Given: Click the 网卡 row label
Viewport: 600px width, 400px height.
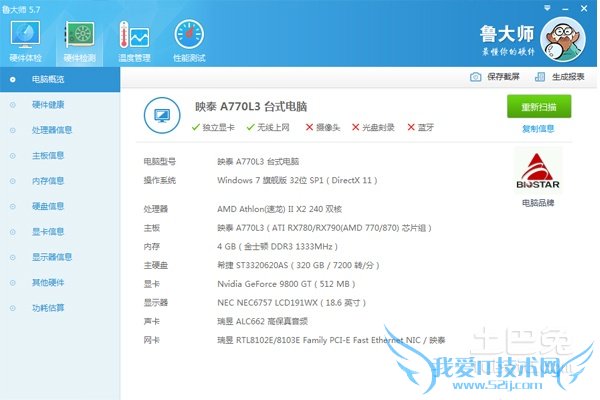Looking at the screenshot, I should pyautogui.click(x=152, y=340).
